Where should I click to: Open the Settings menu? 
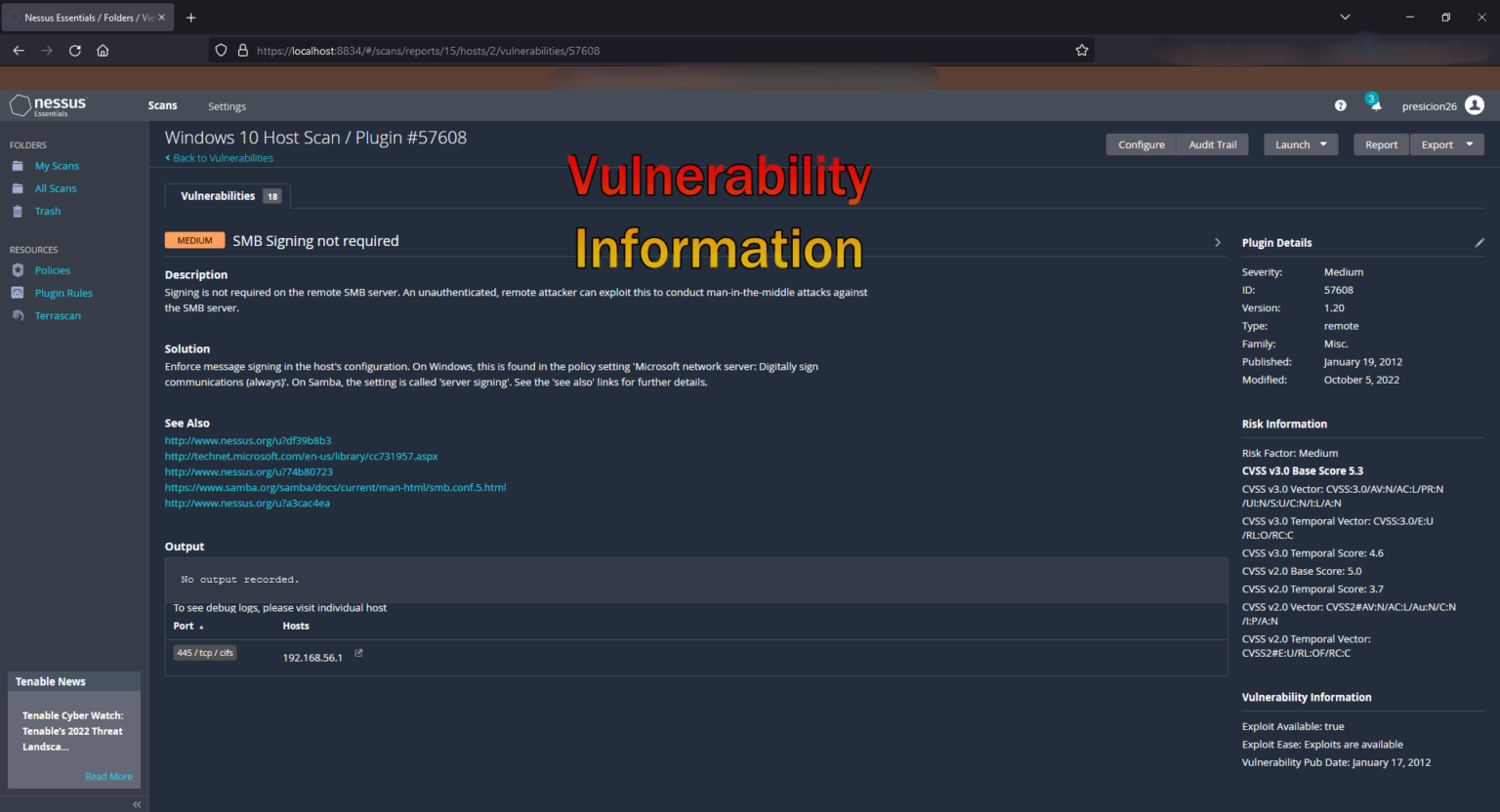227,106
